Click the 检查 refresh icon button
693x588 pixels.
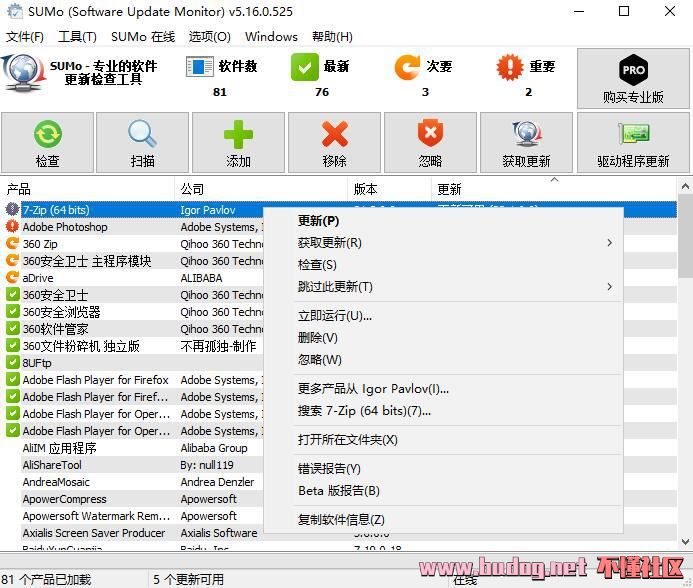coord(47,142)
